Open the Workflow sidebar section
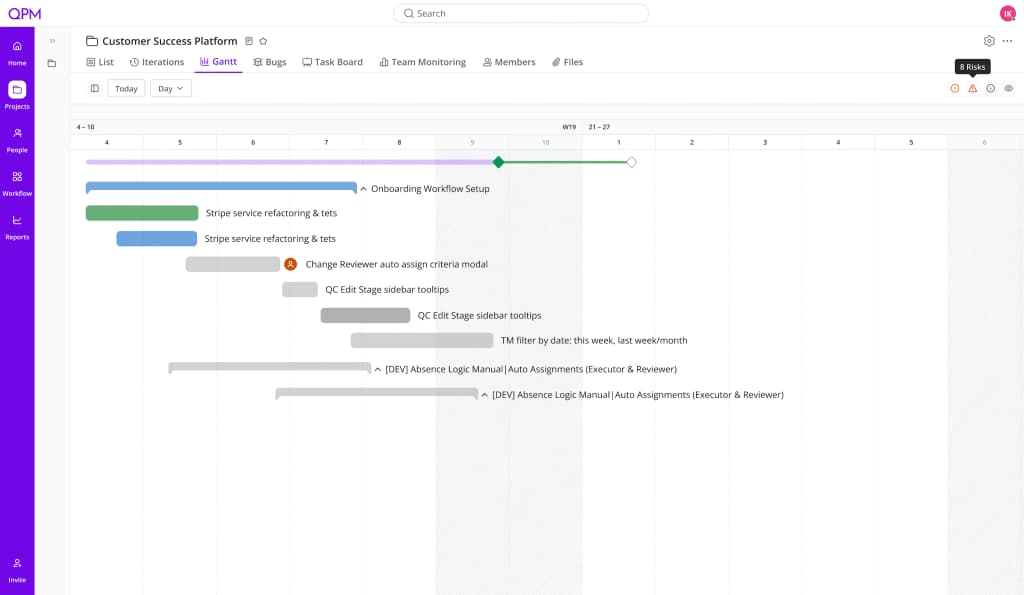The width and height of the screenshot is (1024, 595). point(17,184)
